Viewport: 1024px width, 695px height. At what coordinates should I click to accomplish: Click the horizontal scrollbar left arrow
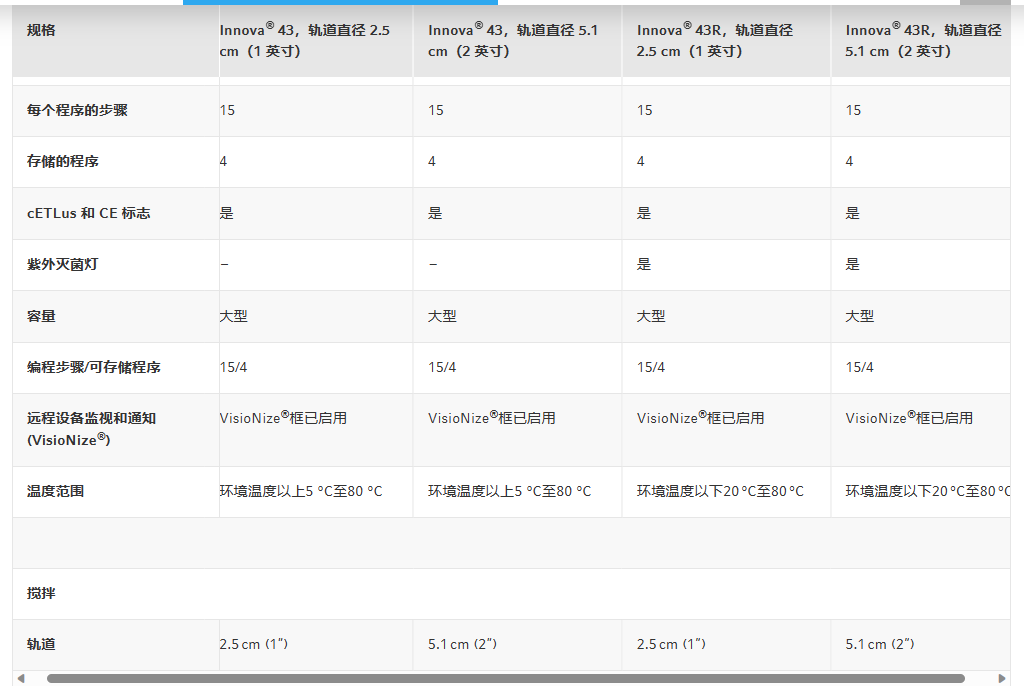coord(21,679)
